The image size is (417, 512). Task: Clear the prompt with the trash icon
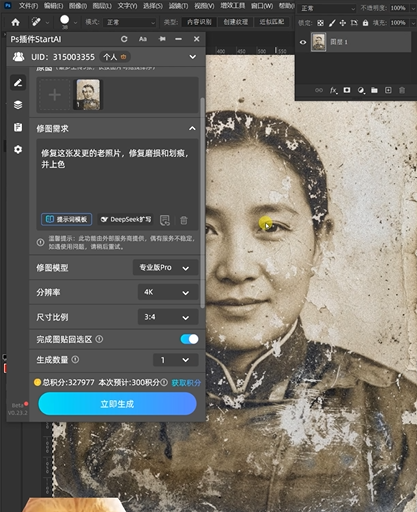point(184,220)
